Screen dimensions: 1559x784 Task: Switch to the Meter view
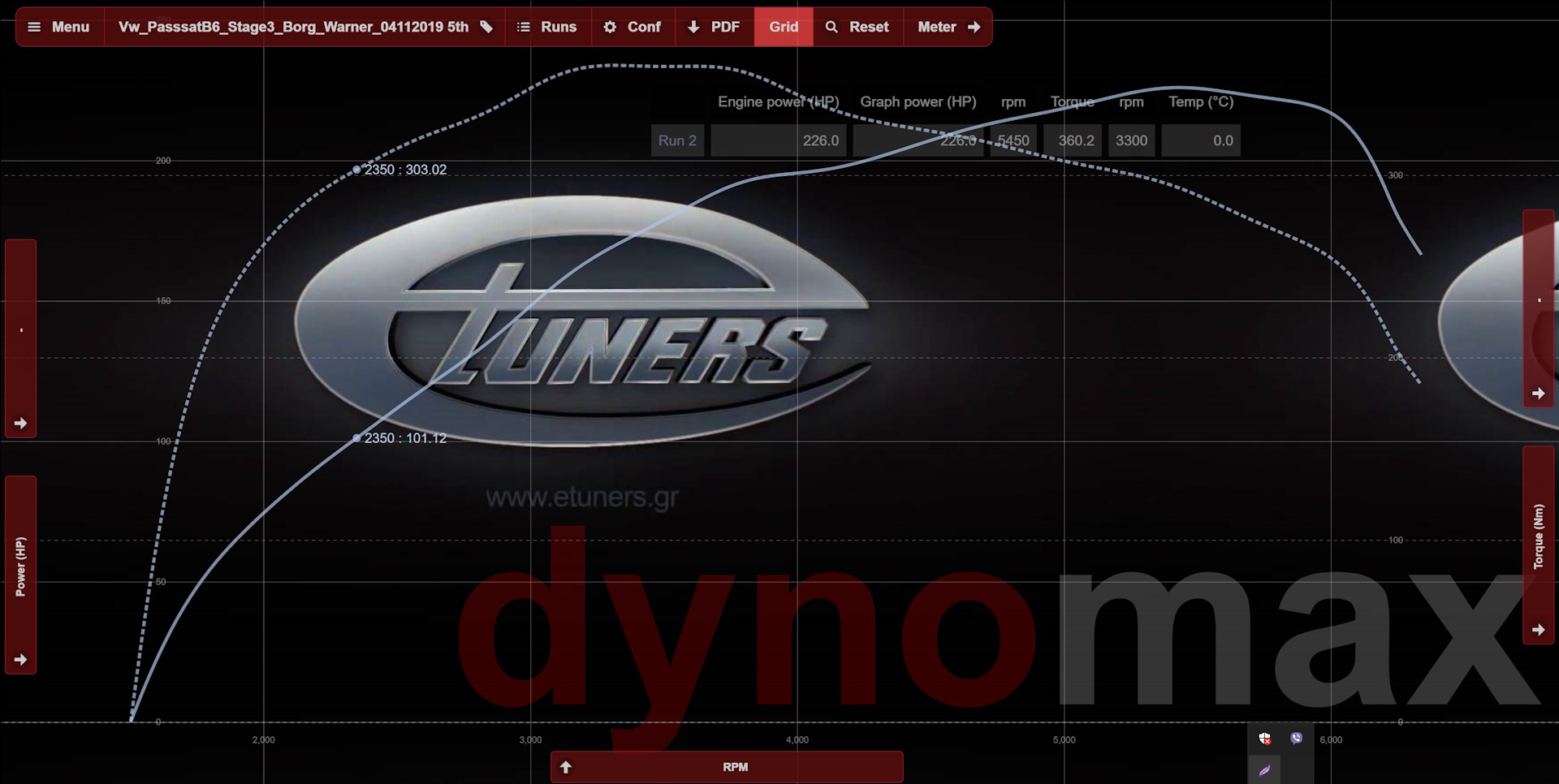pyautogui.click(x=948, y=27)
